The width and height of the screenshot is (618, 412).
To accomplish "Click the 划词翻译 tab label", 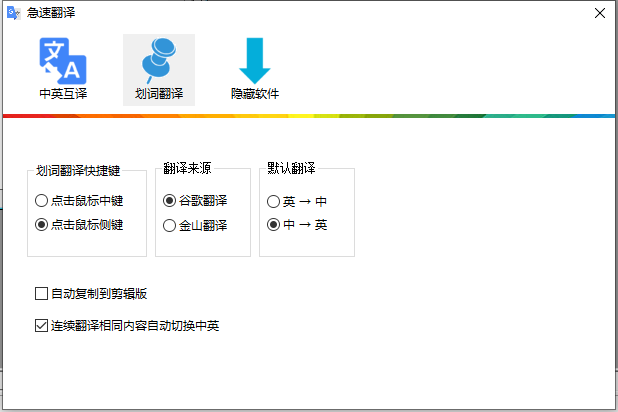I will coord(158,94).
